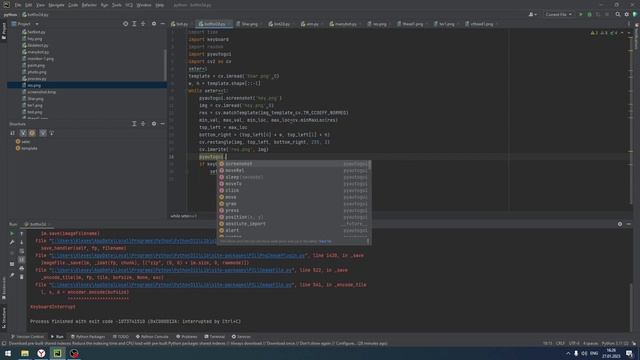Viewport: 640px width, 360px height.
Task: Jump down the stack trace in the Run panel
Action: [22, 242]
